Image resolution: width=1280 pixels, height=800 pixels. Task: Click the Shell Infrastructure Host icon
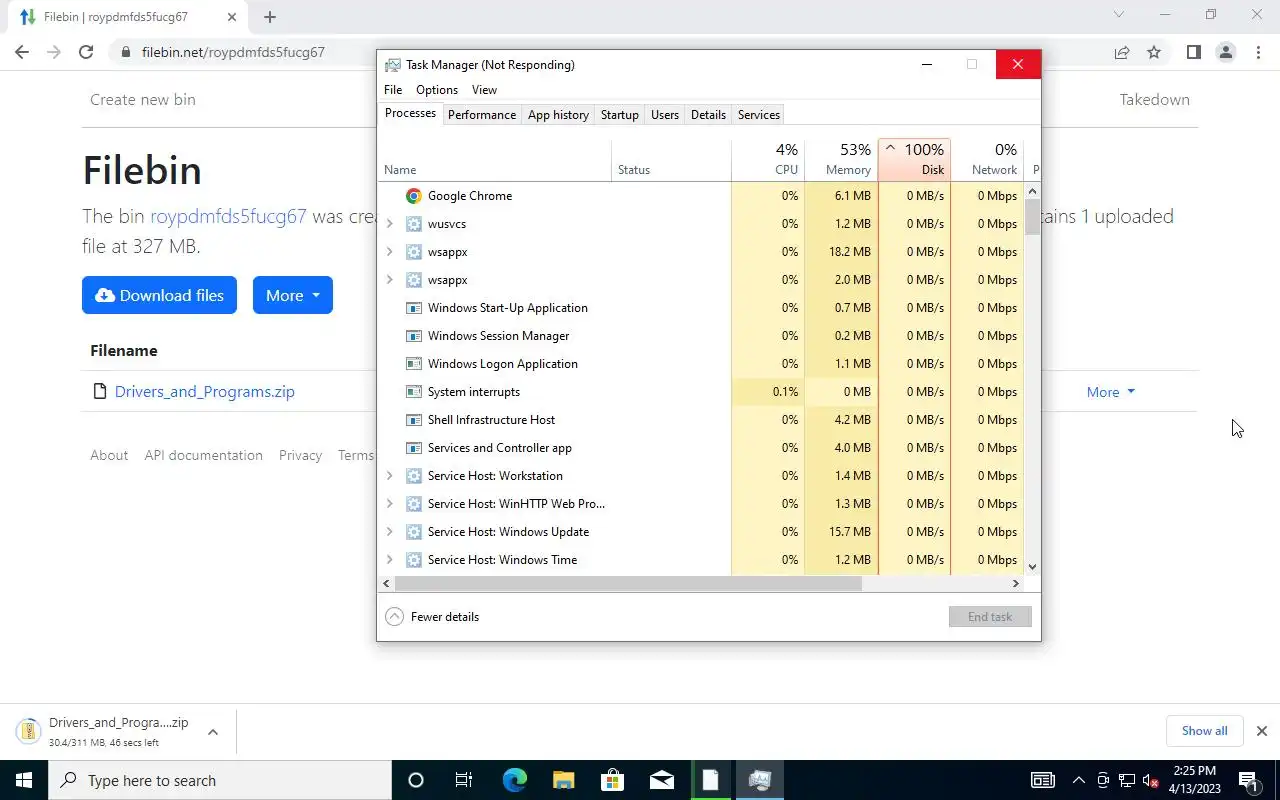pyautogui.click(x=413, y=420)
